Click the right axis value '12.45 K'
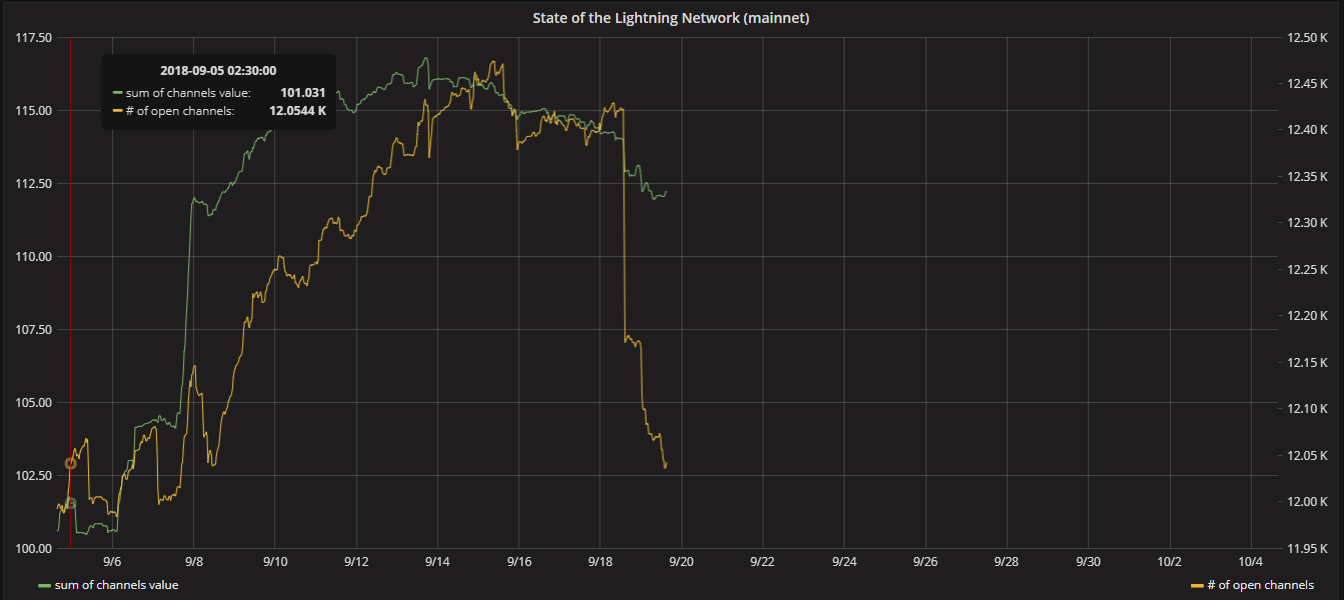Screen dimensions: 1344x600 coord(1307,84)
